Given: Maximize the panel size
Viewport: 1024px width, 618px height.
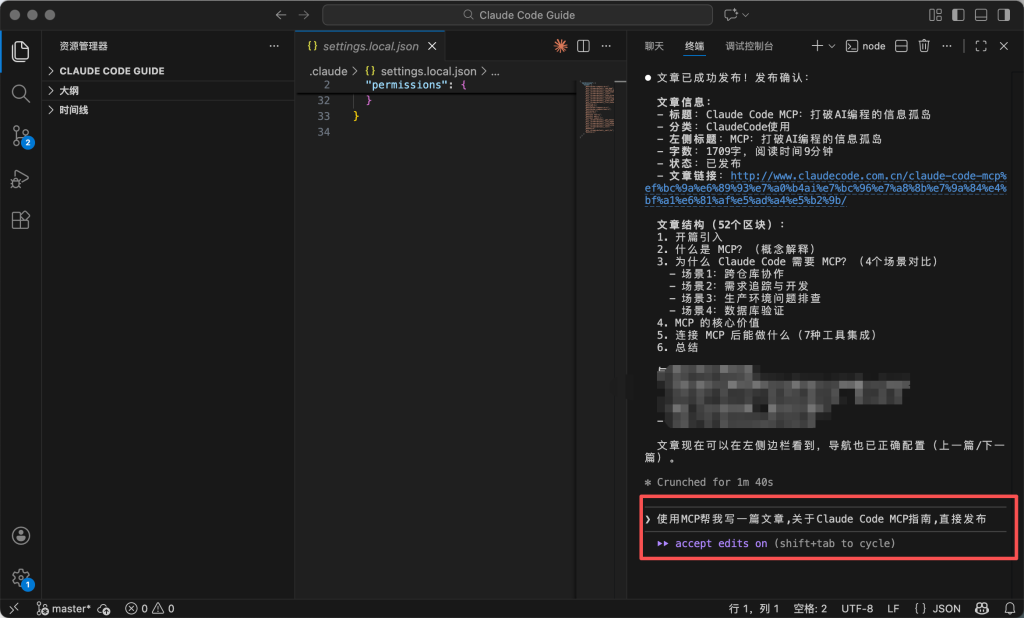Looking at the screenshot, I should pyautogui.click(x=980, y=46).
